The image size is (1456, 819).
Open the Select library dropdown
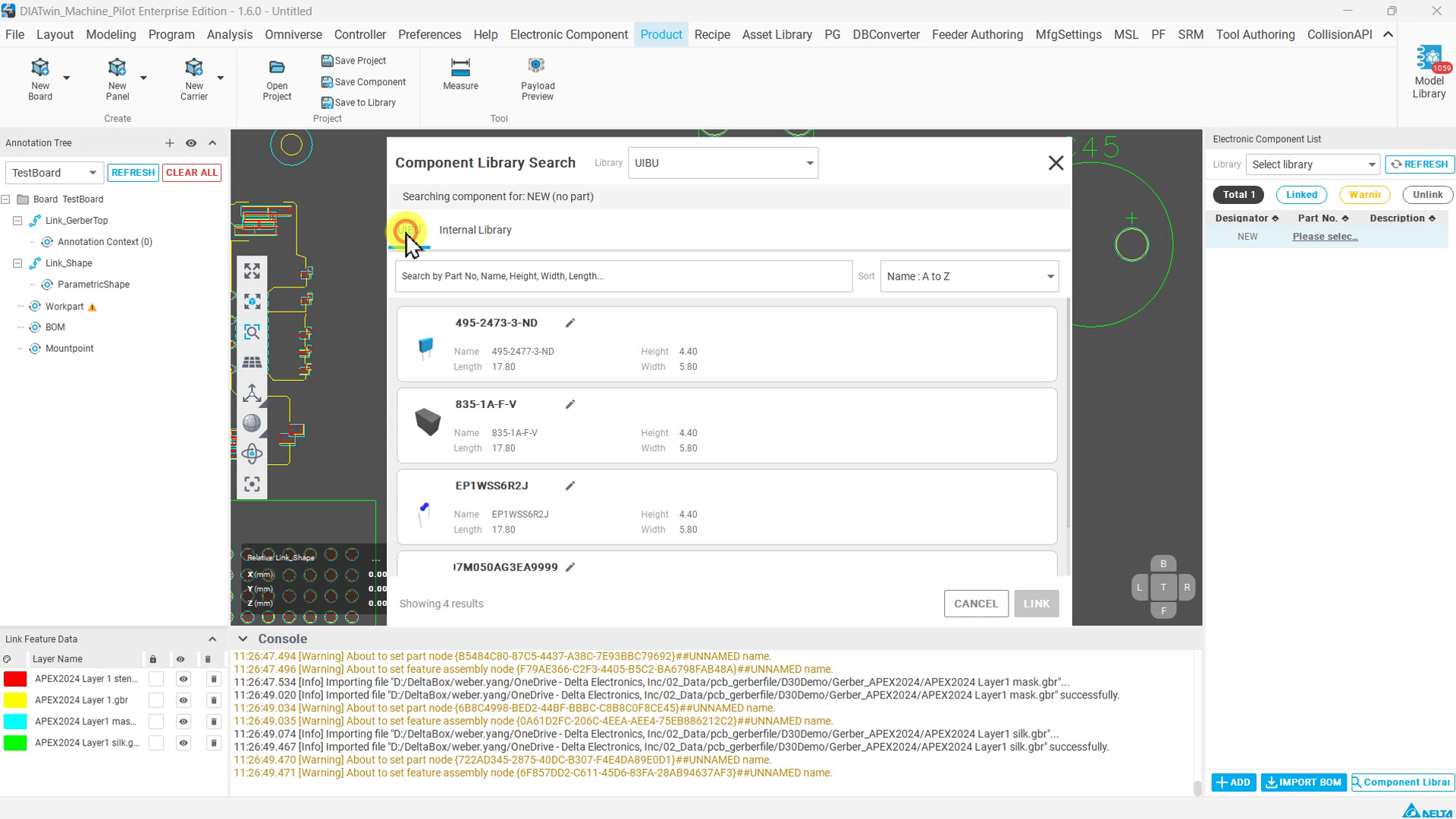pos(1313,165)
